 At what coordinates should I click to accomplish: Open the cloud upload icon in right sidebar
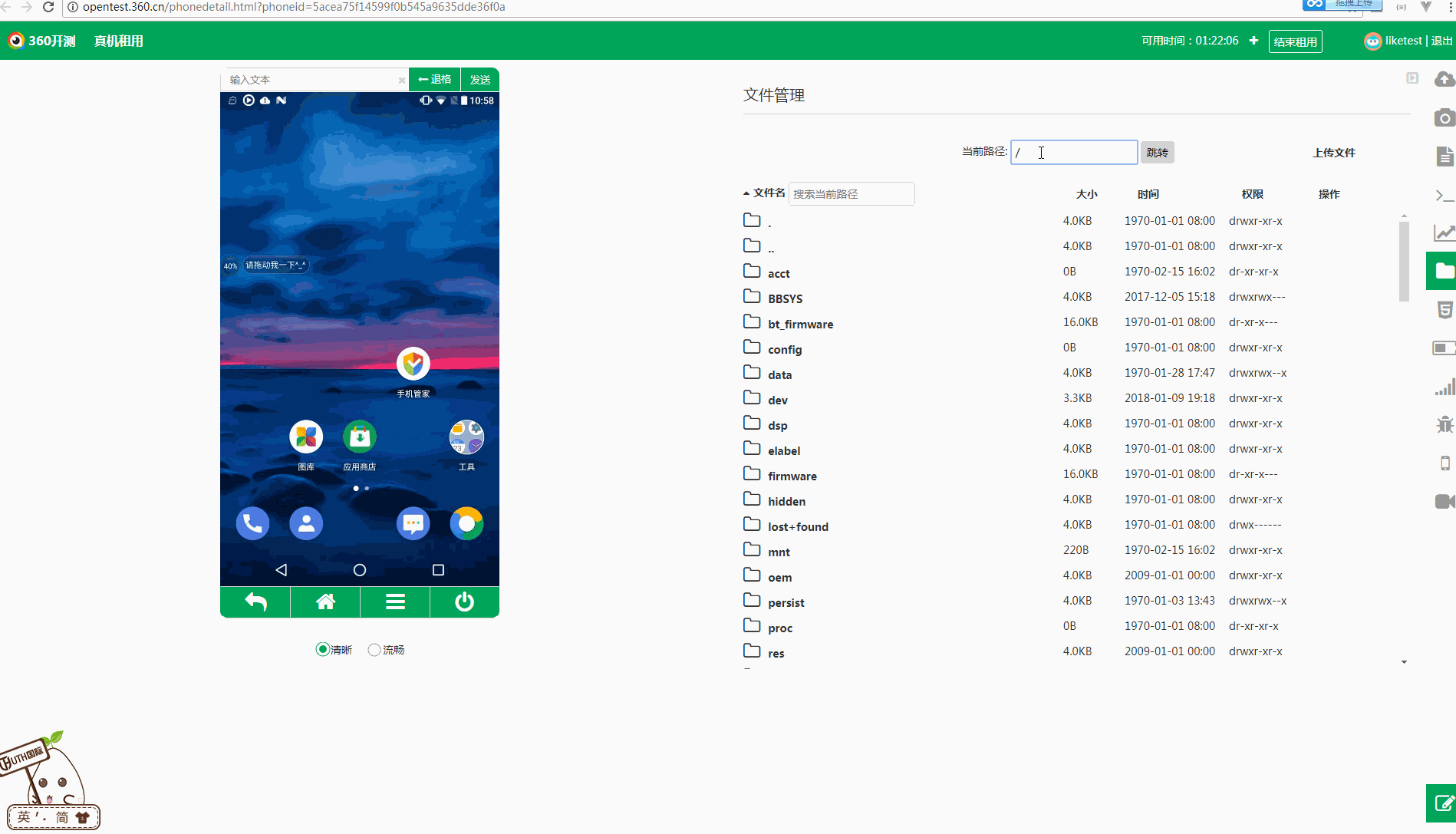point(1444,79)
